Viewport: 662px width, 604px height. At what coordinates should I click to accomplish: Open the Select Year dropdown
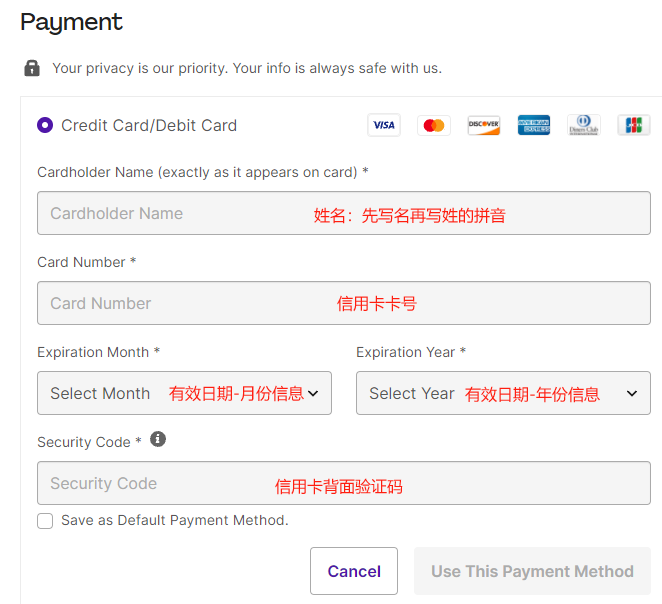pyautogui.click(x=503, y=393)
